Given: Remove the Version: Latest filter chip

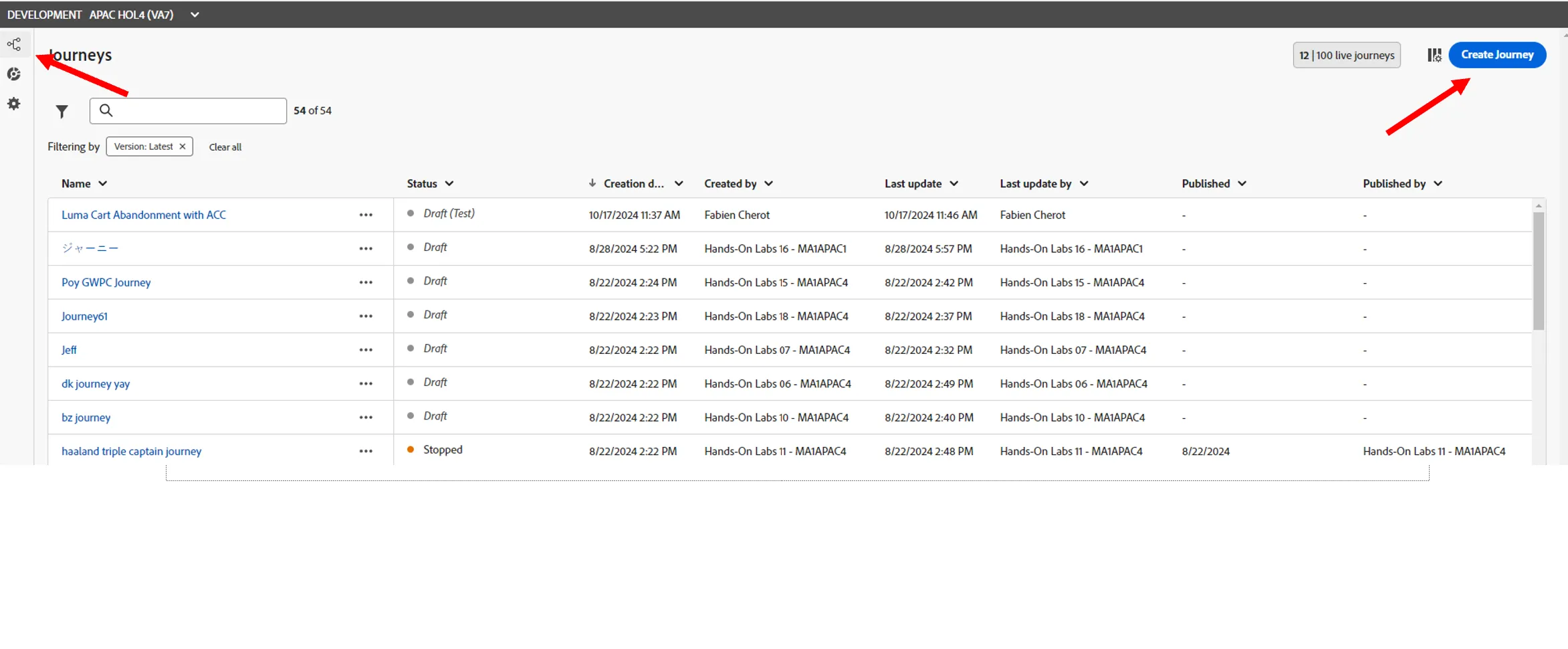Looking at the screenshot, I should click(x=183, y=147).
